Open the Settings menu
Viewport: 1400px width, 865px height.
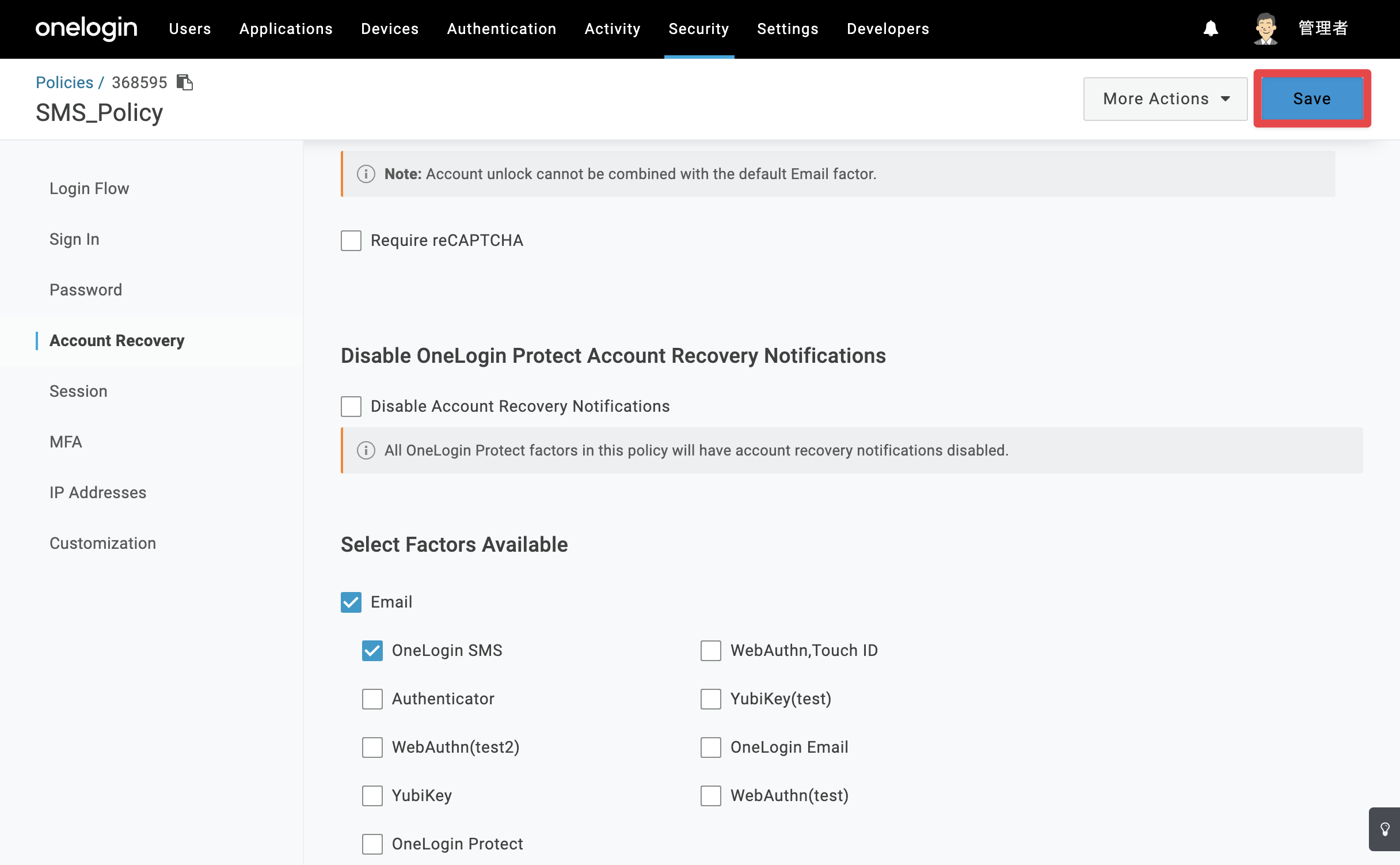787,29
